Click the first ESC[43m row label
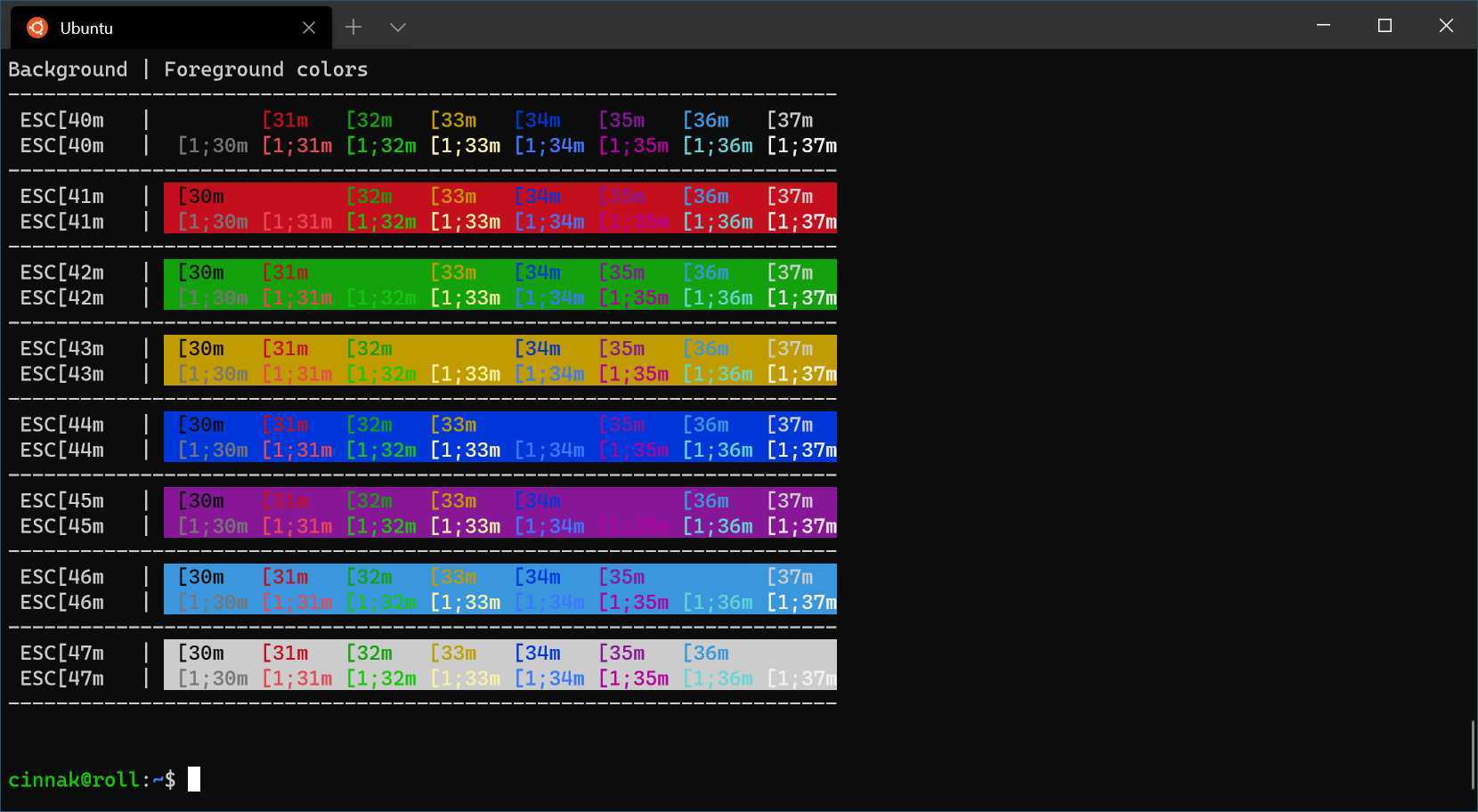 click(x=62, y=349)
